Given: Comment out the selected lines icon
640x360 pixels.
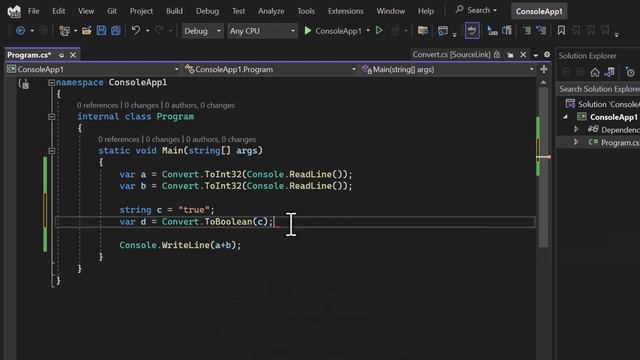Looking at the screenshot, I should click(x=527, y=31).
